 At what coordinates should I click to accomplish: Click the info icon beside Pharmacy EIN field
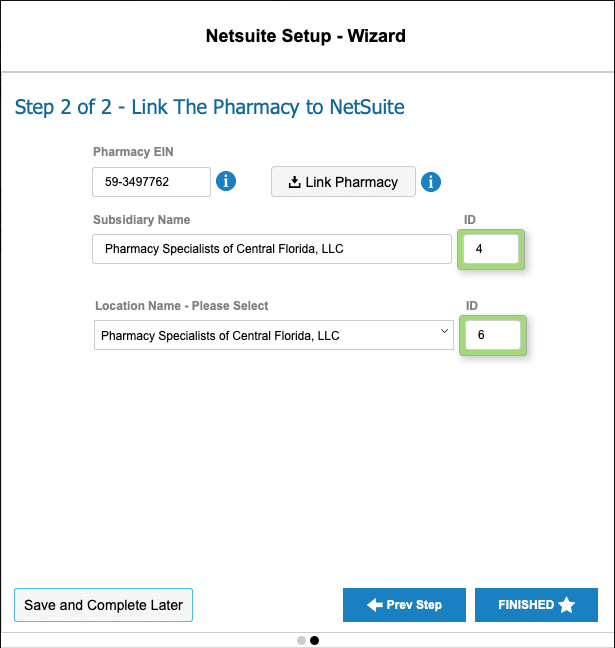pyautogui.click(x=227, y=181)
